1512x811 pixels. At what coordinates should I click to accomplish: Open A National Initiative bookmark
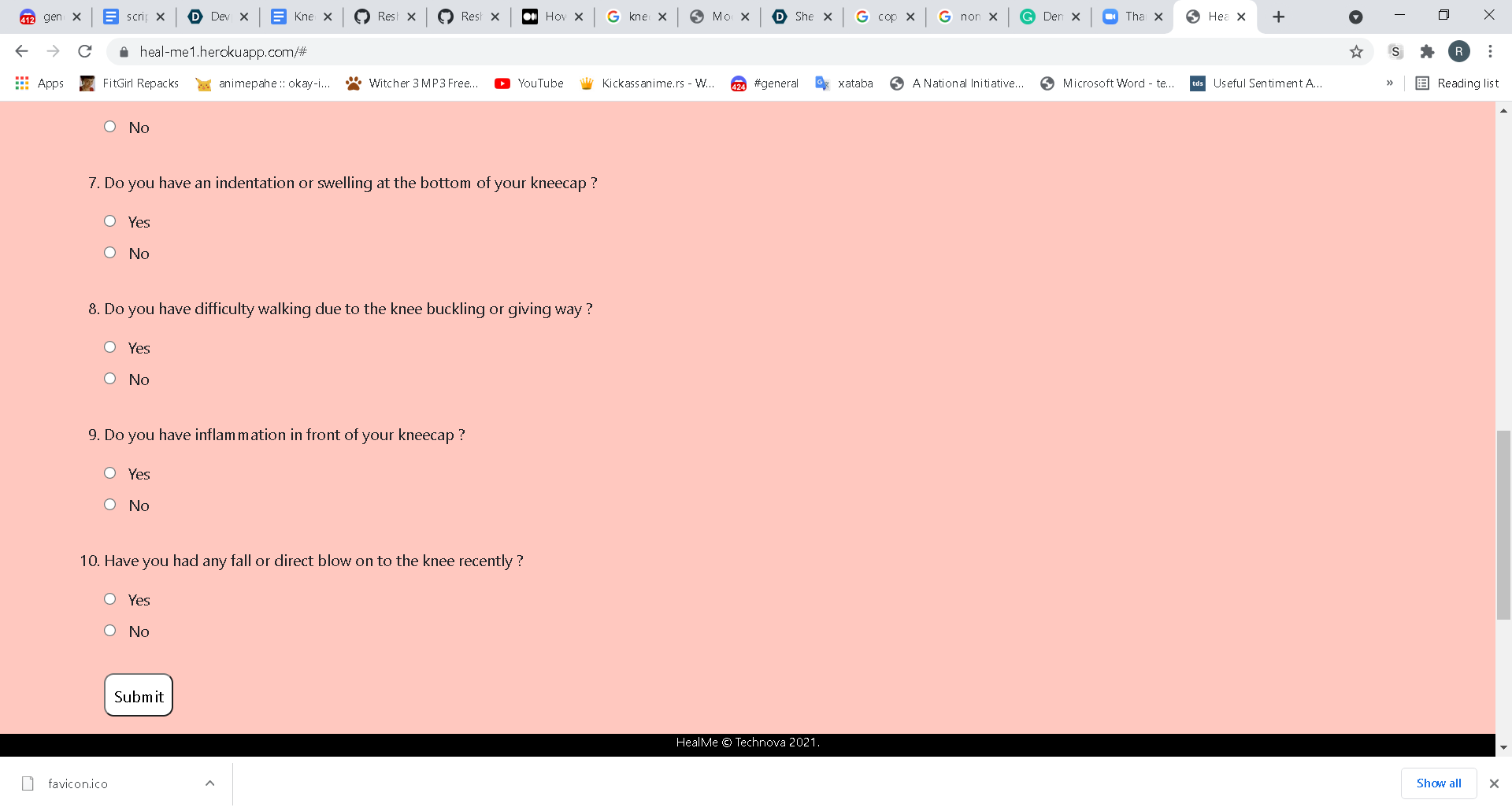(957, 83)
